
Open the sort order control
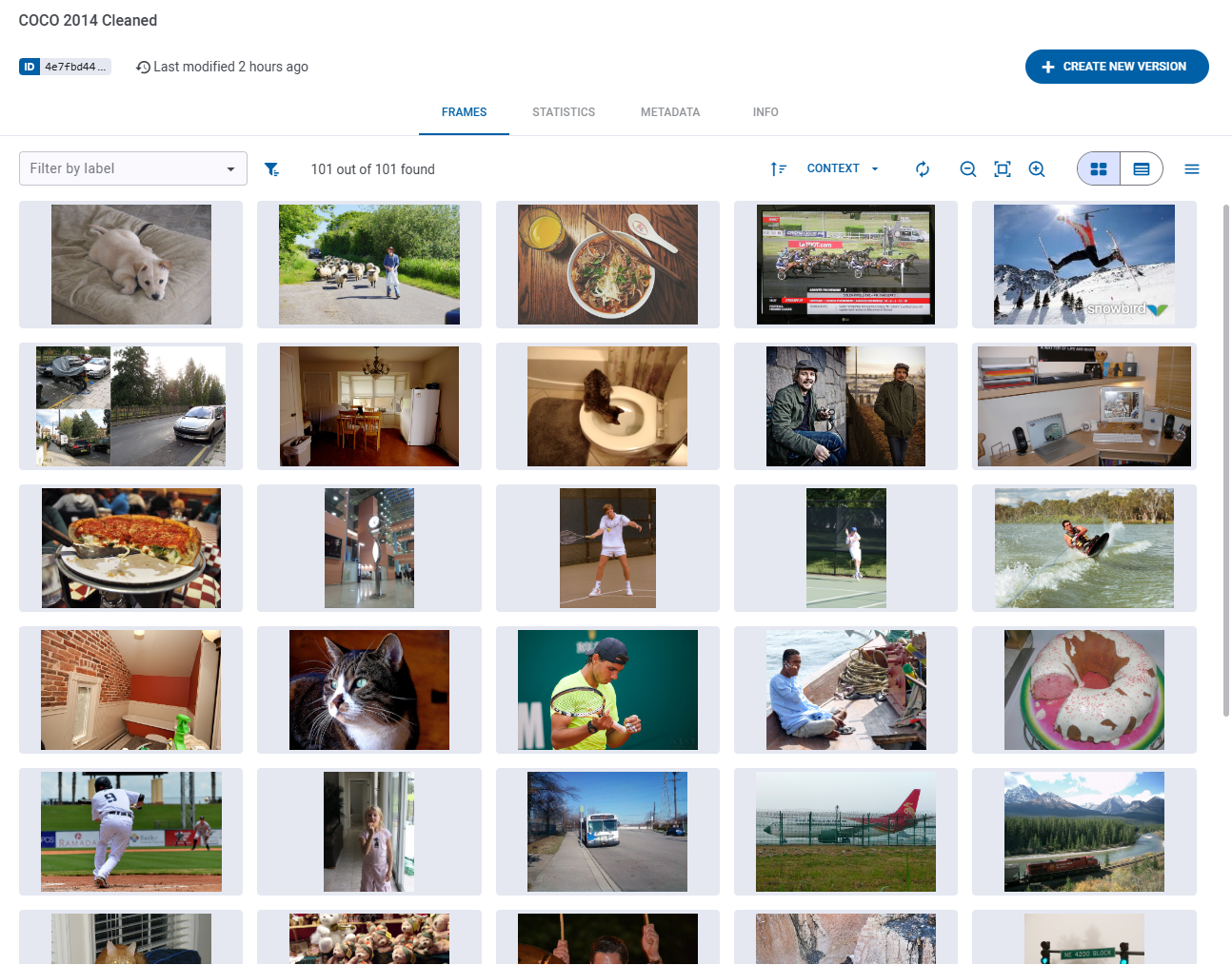pos(778,168)
